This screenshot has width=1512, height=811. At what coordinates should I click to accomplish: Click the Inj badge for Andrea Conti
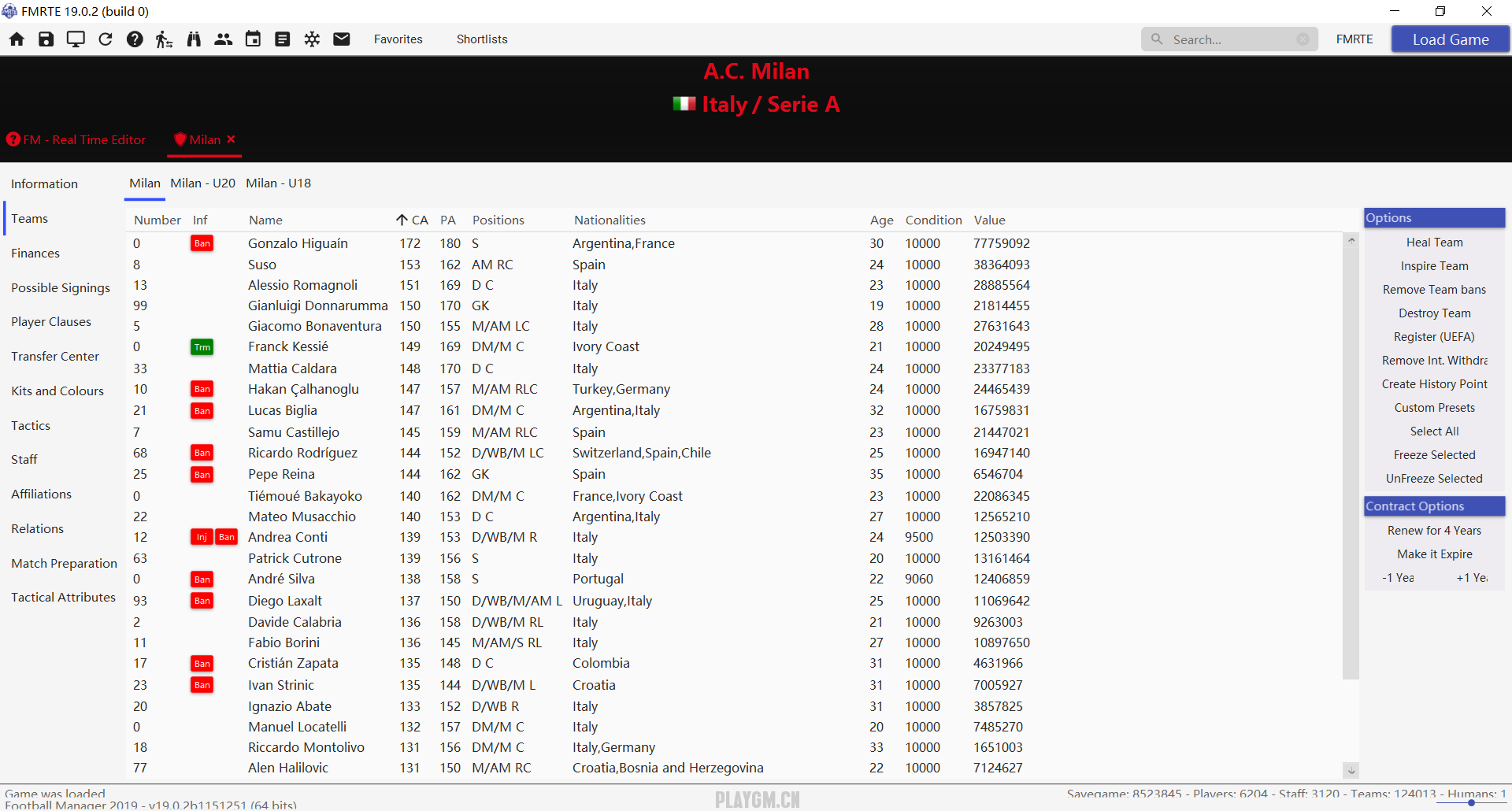pos(202,537)
